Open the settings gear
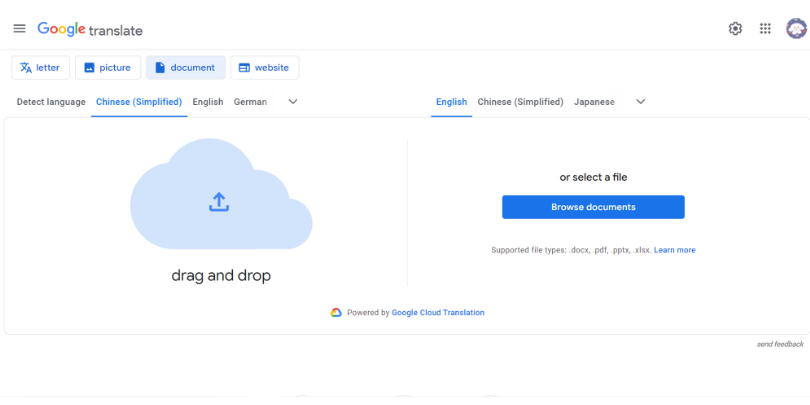Image resolution: width=810 pixels, height=405 pixels. click(x=735, y=29)
